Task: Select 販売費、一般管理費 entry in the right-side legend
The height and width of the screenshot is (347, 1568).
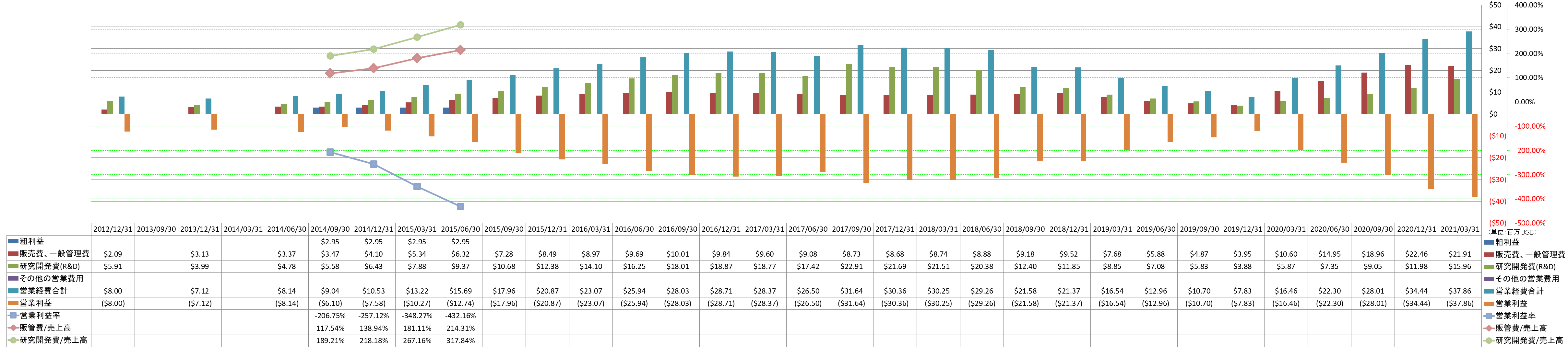Action: coord(1524,254)
